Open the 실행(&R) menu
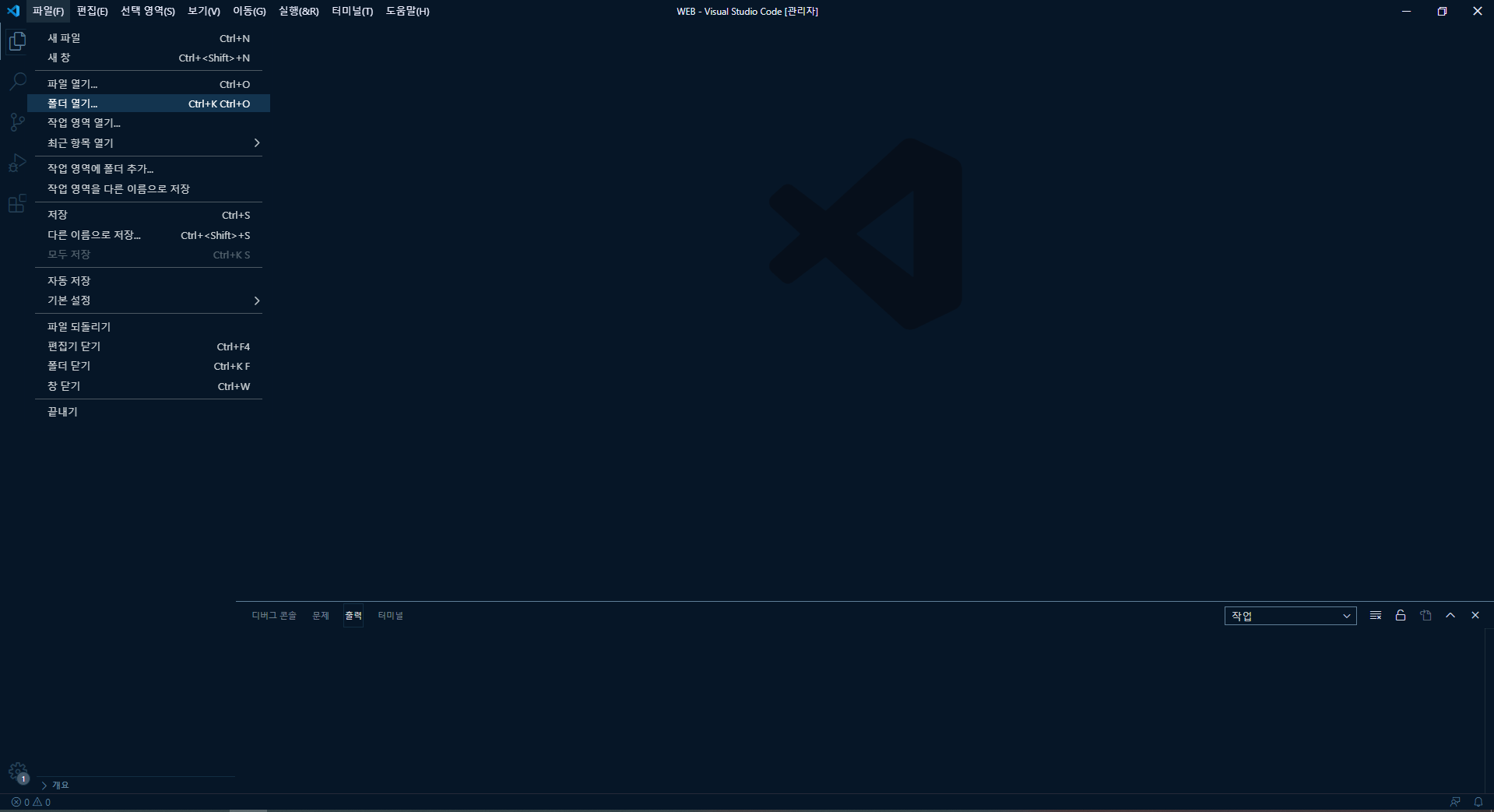This screenshot has height=812, width=1494. tap(299, 11)
